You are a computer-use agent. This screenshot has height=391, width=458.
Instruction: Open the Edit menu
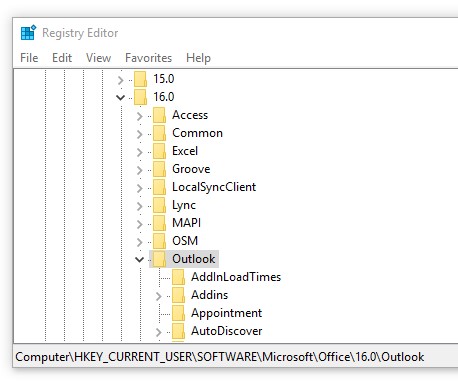point(62,58)
